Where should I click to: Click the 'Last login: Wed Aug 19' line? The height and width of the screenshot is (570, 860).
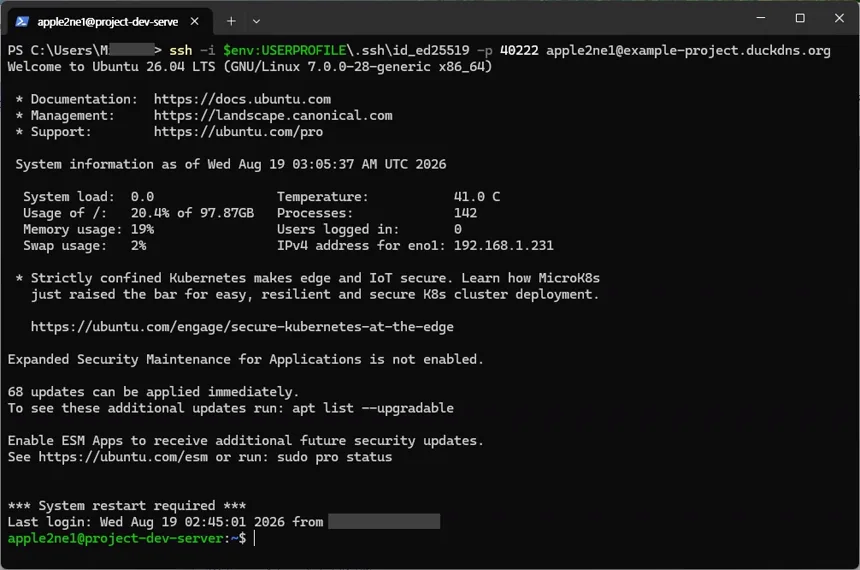tap(224, 522)
